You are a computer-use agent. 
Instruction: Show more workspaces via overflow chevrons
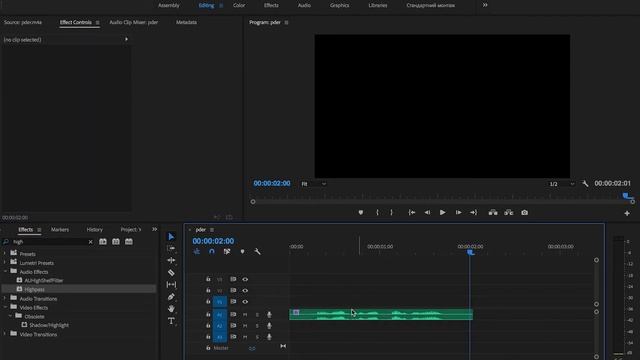tap(485, 5)
